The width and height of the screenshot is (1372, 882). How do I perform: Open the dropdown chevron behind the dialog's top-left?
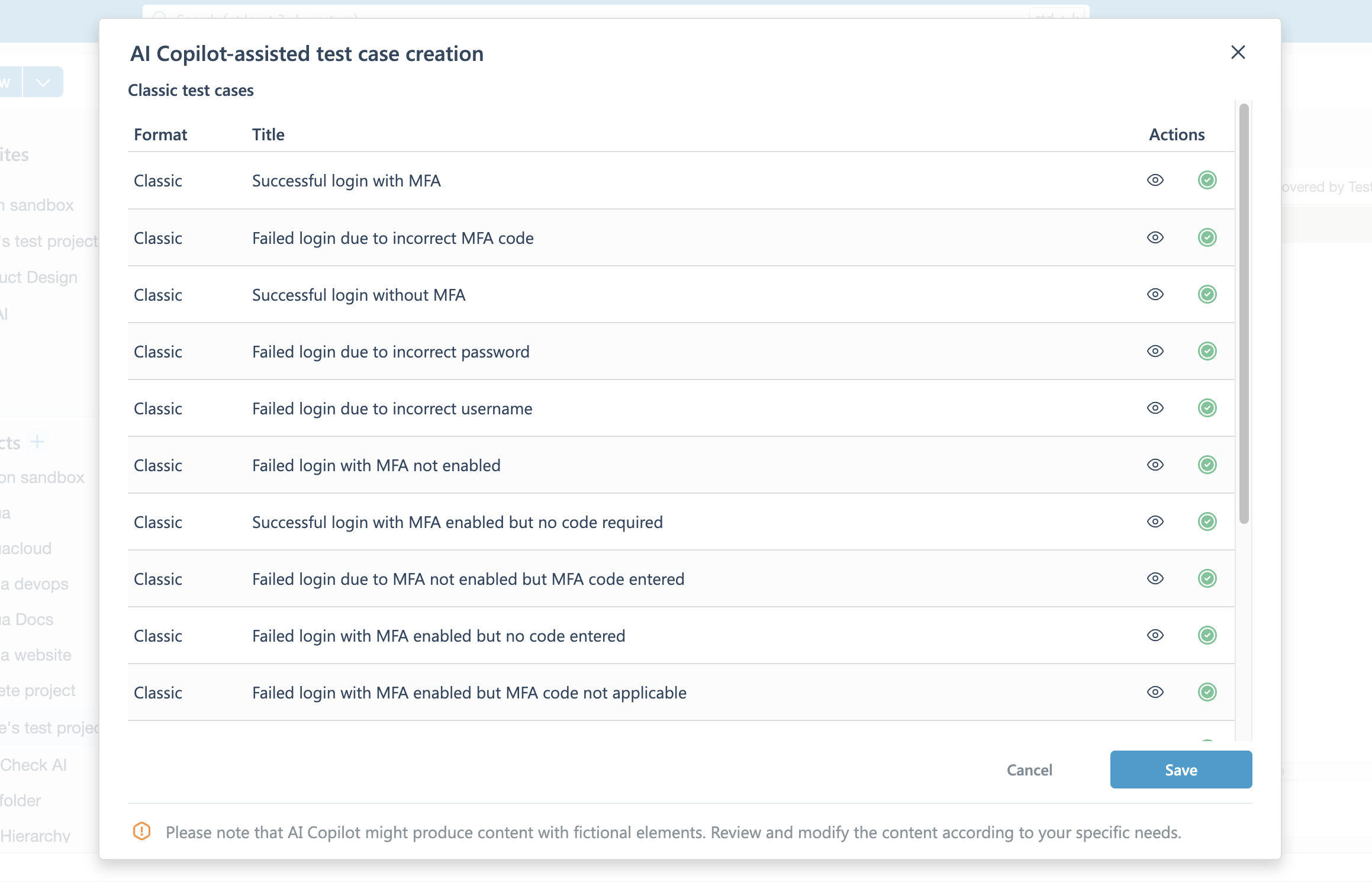pos(43,82)
